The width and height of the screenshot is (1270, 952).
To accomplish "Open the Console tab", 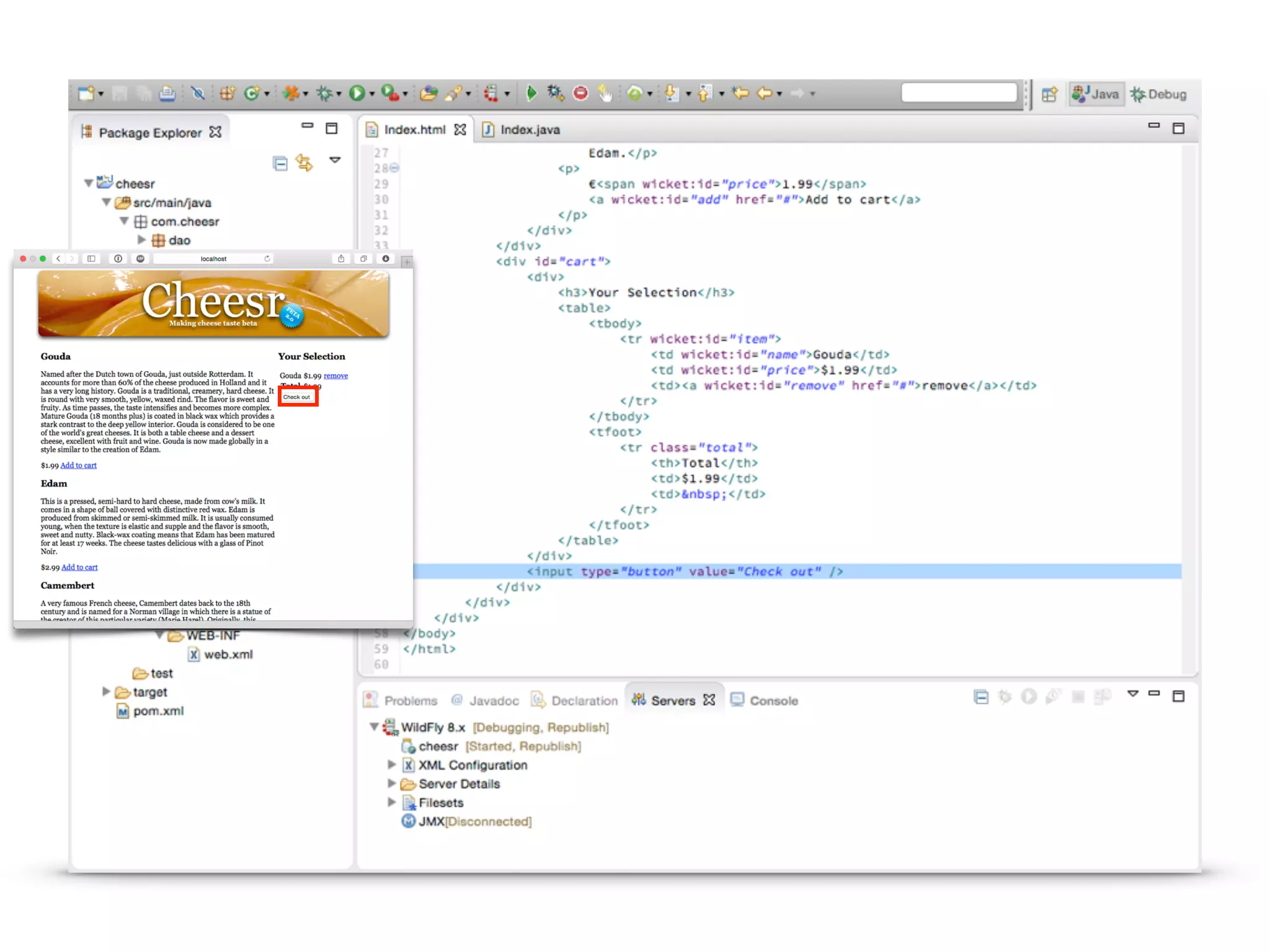I will [x=773, y=700].
